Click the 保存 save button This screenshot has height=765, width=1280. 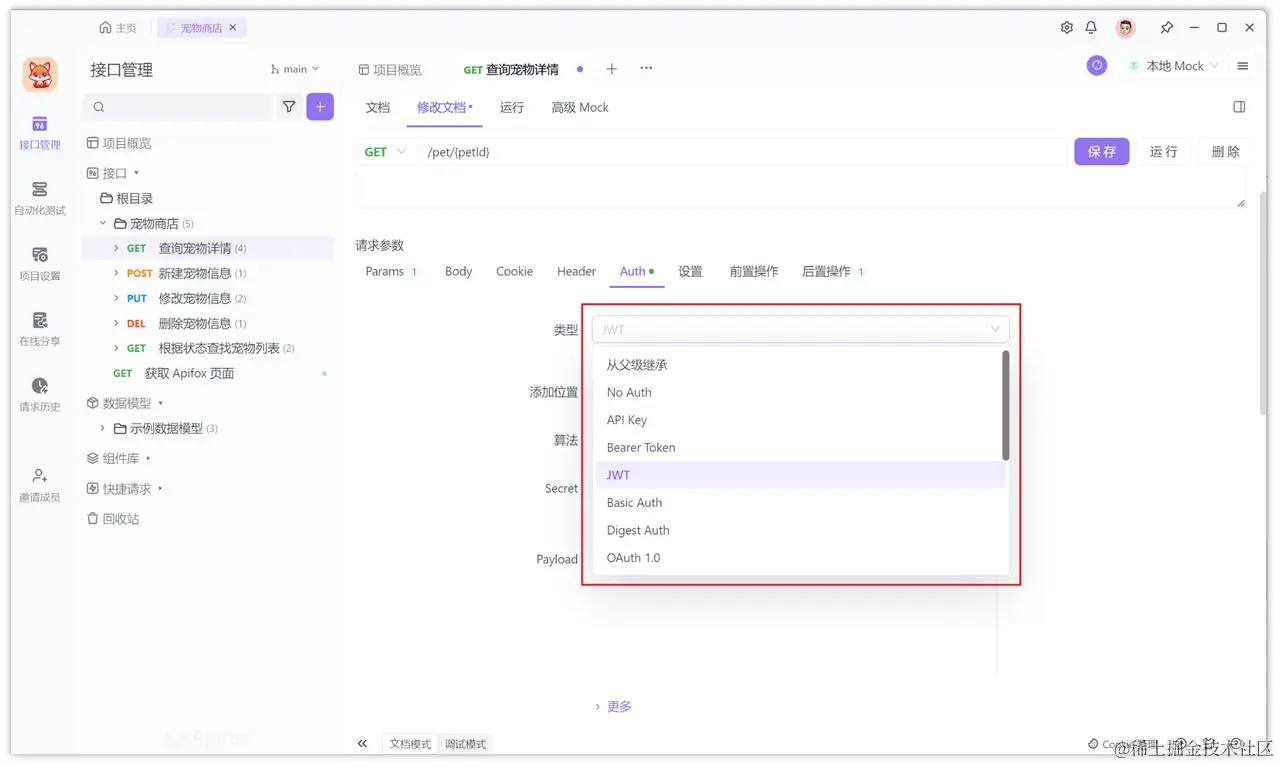pyautogui.click(x=1101, y=152)
